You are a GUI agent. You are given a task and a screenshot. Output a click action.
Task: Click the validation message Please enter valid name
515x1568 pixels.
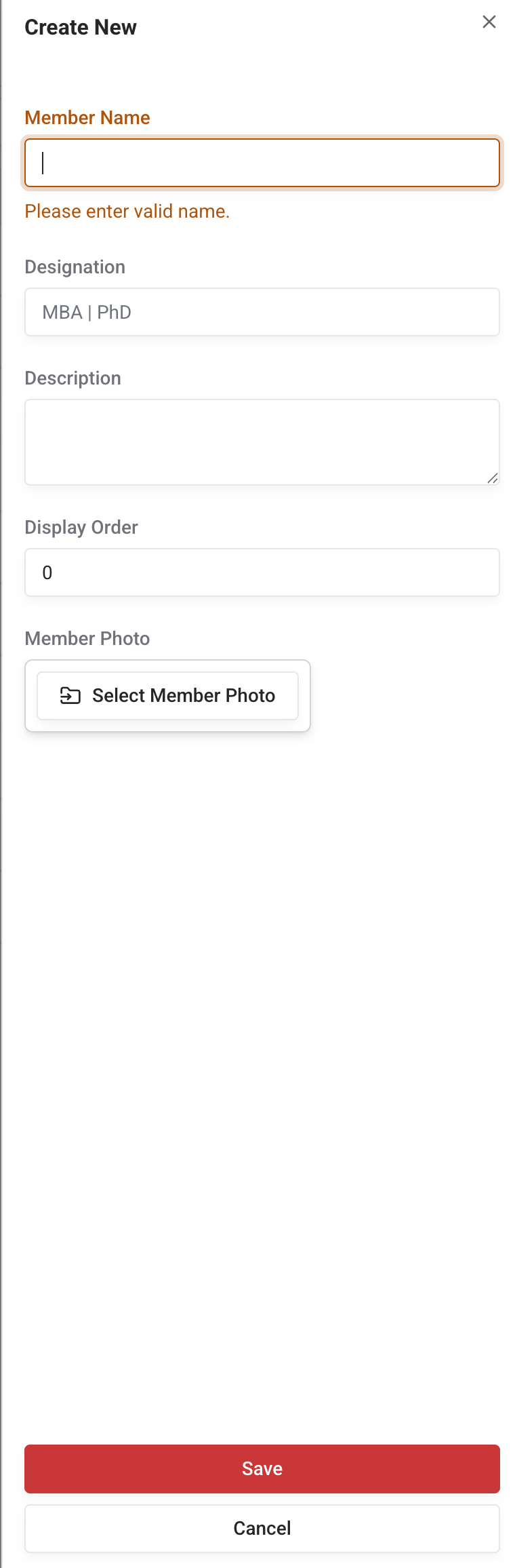pyautogui.click(x=127, y=211)
